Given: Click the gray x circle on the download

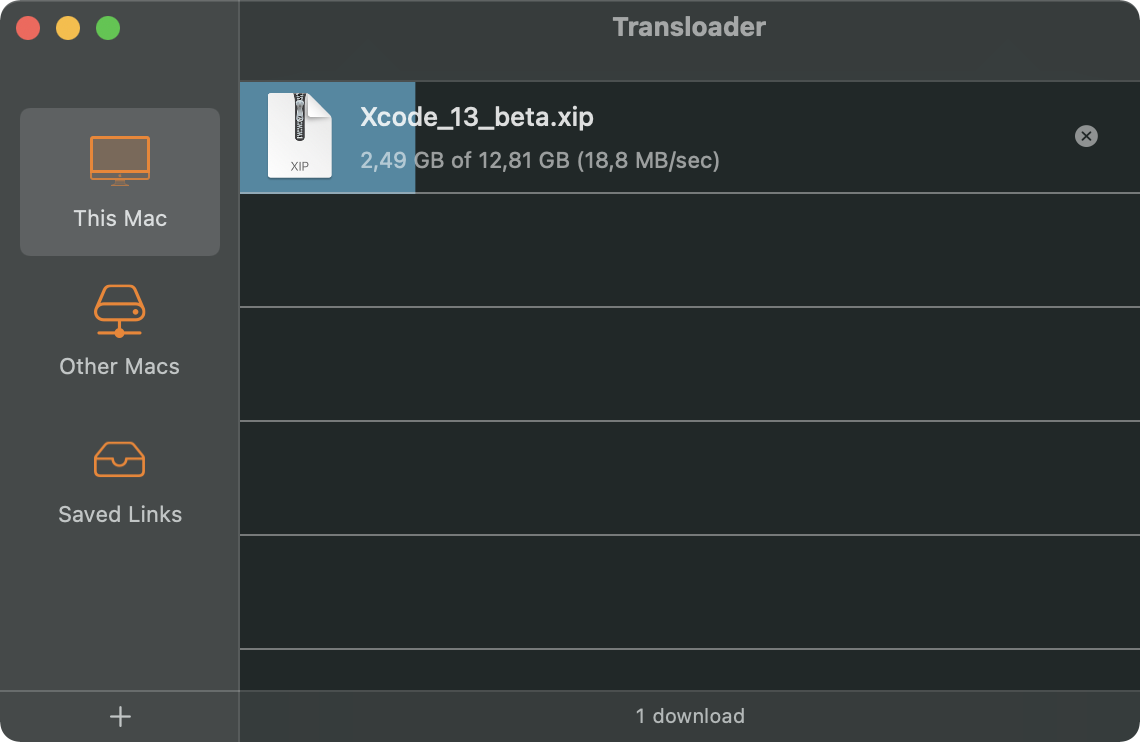Looking at the screenshot, I should click(x=1086, y=136).
